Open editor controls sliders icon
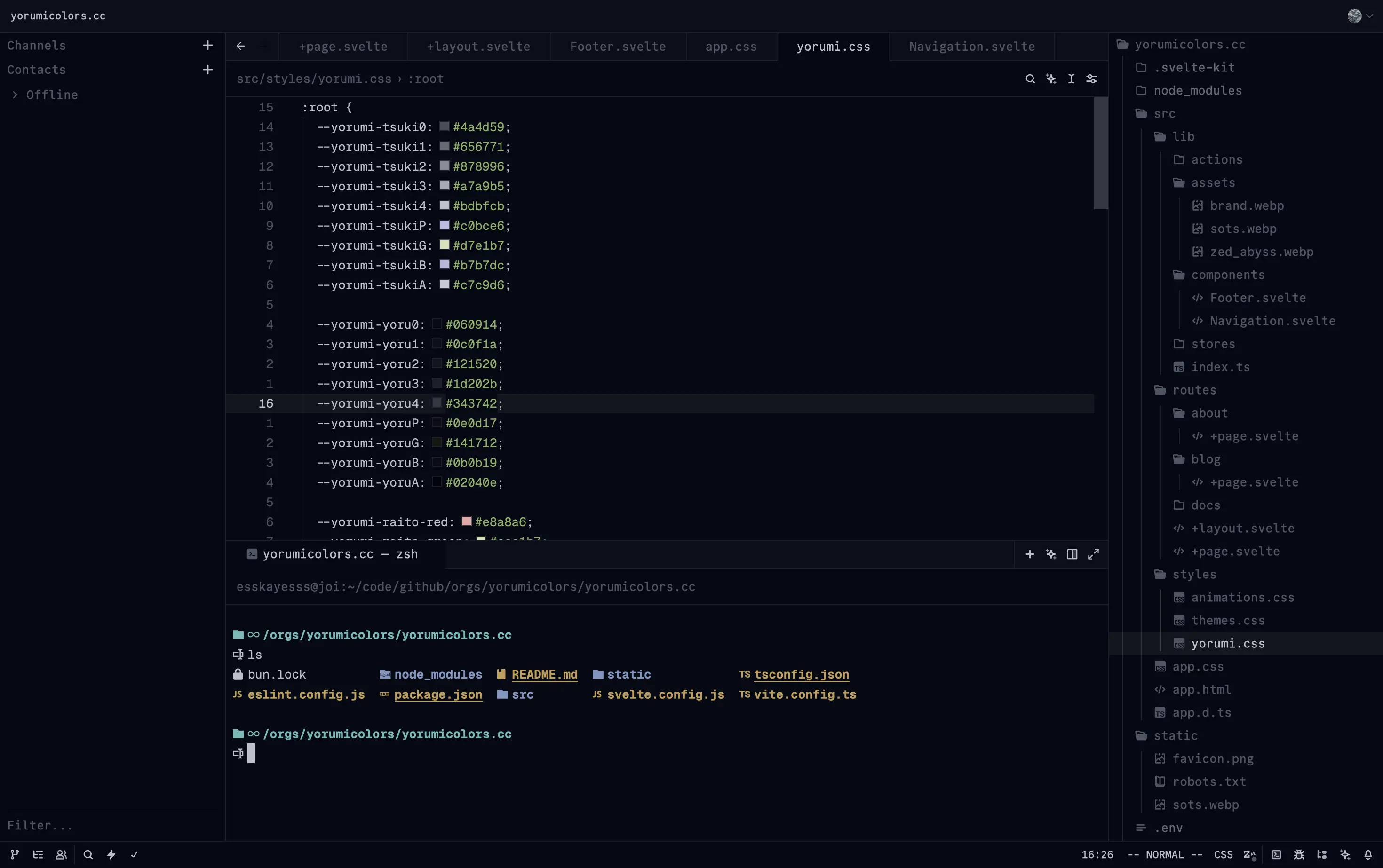This screenshot has width=1383, height=868. point(1092,79)
